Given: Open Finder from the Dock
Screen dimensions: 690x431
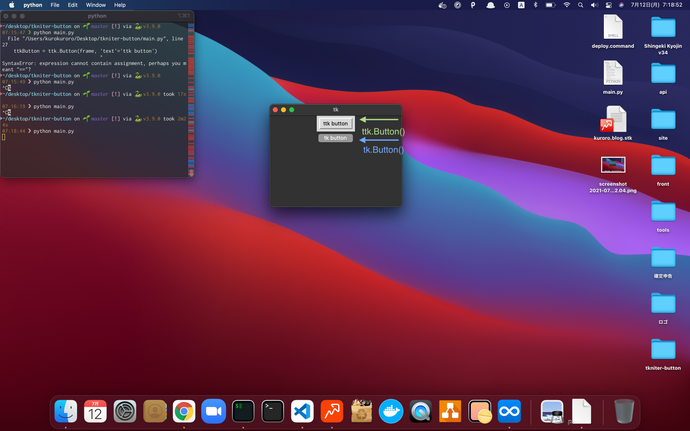Looking at the screenshot, I should [x=66, y=411].
